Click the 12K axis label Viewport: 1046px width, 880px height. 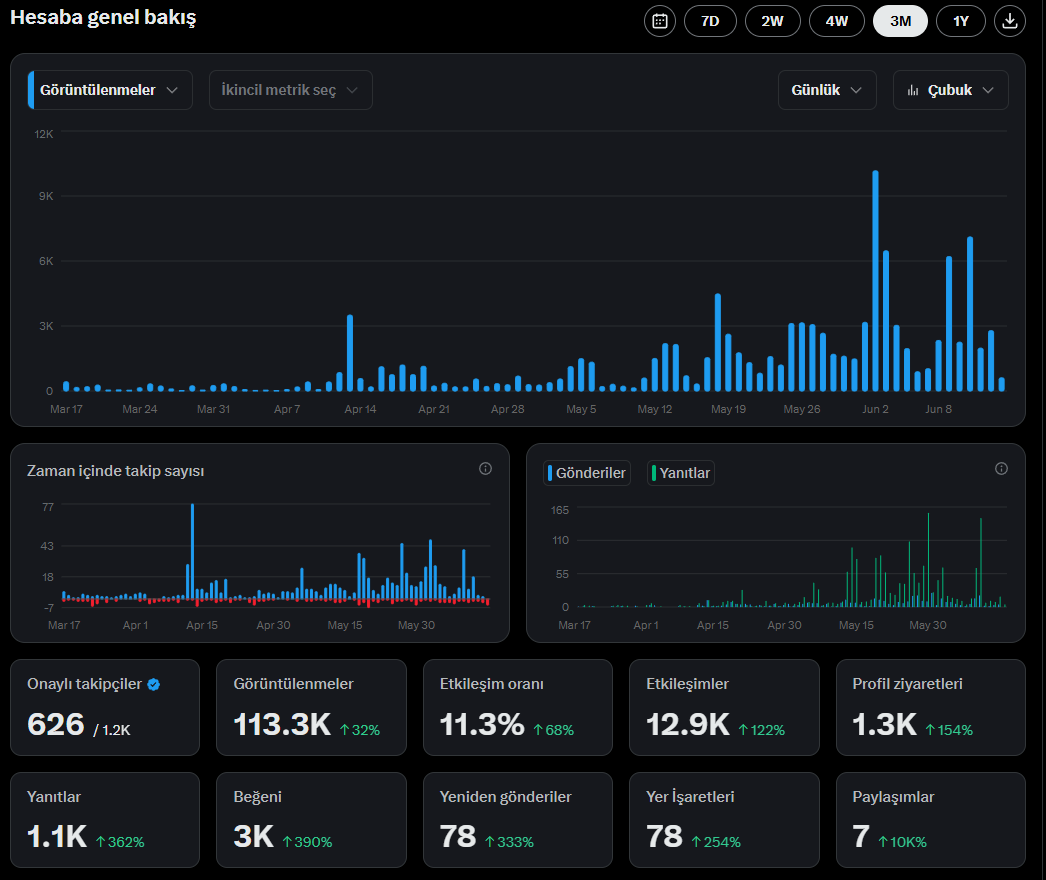coord(44,134)
